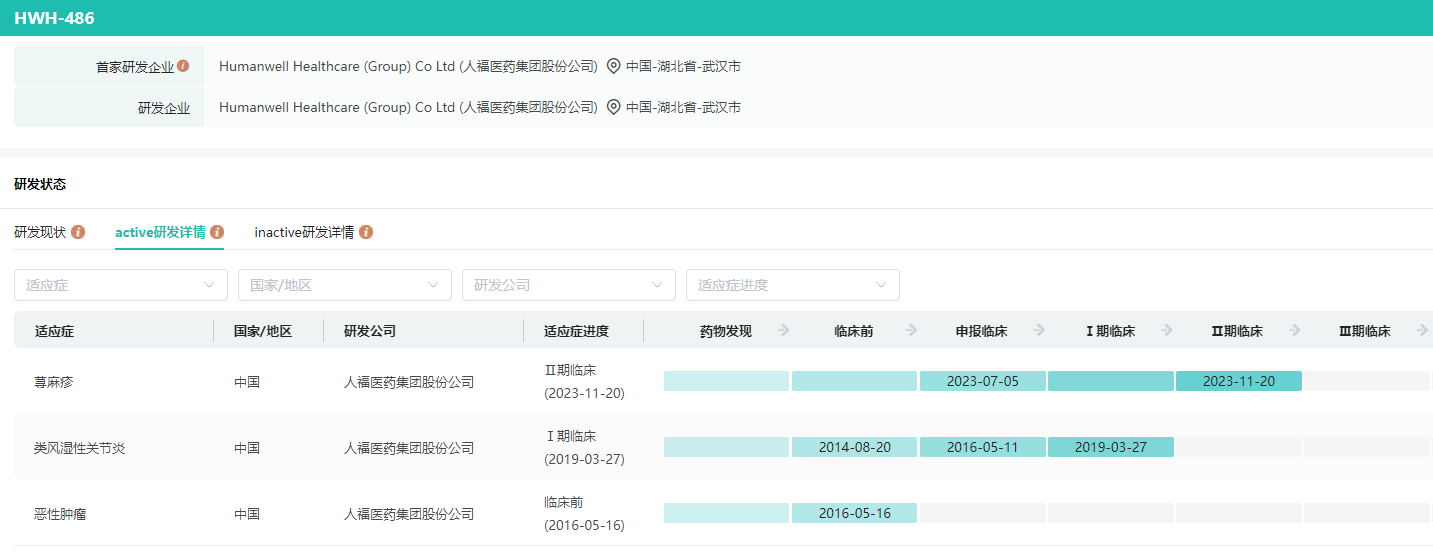1433x553 pixels.
Task: Click info icon next to 研发现状 tab
Action: click(78, 232)
